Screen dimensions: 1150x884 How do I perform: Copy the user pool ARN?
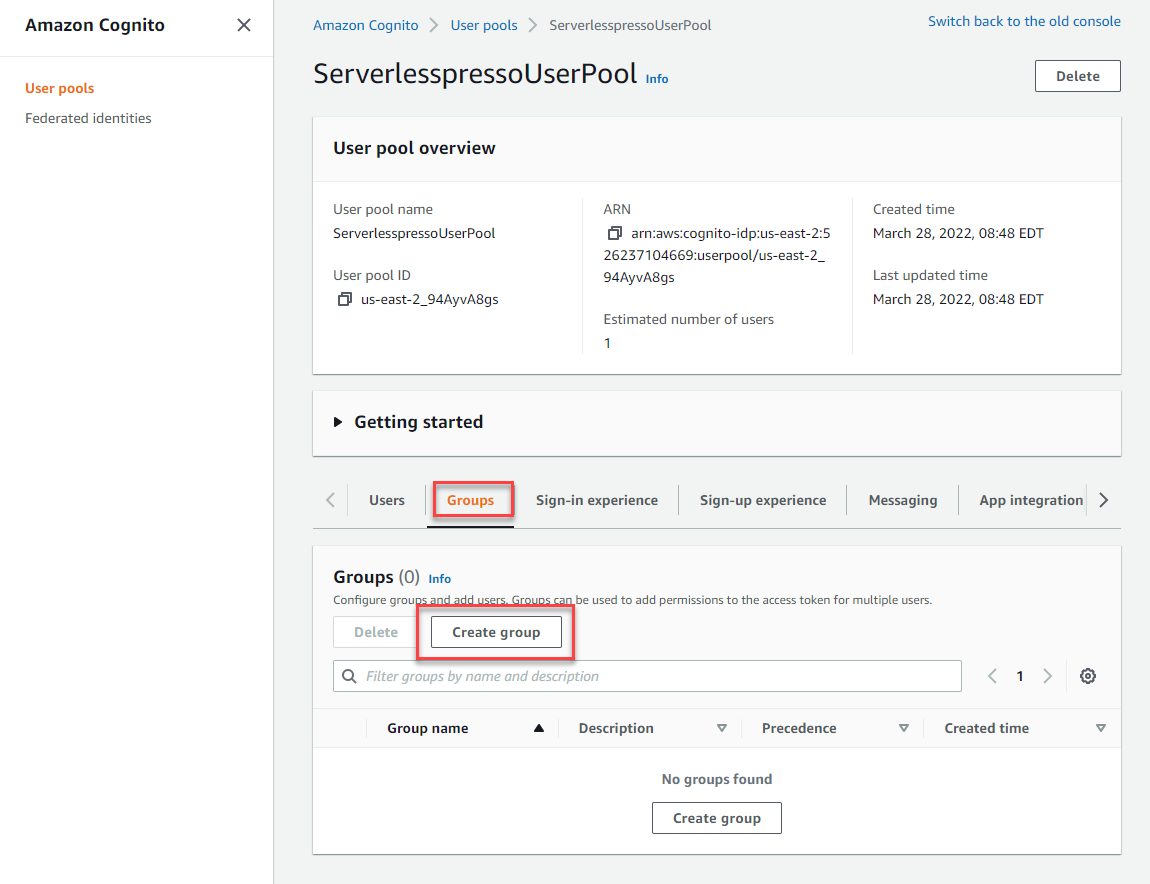(615, 233)
